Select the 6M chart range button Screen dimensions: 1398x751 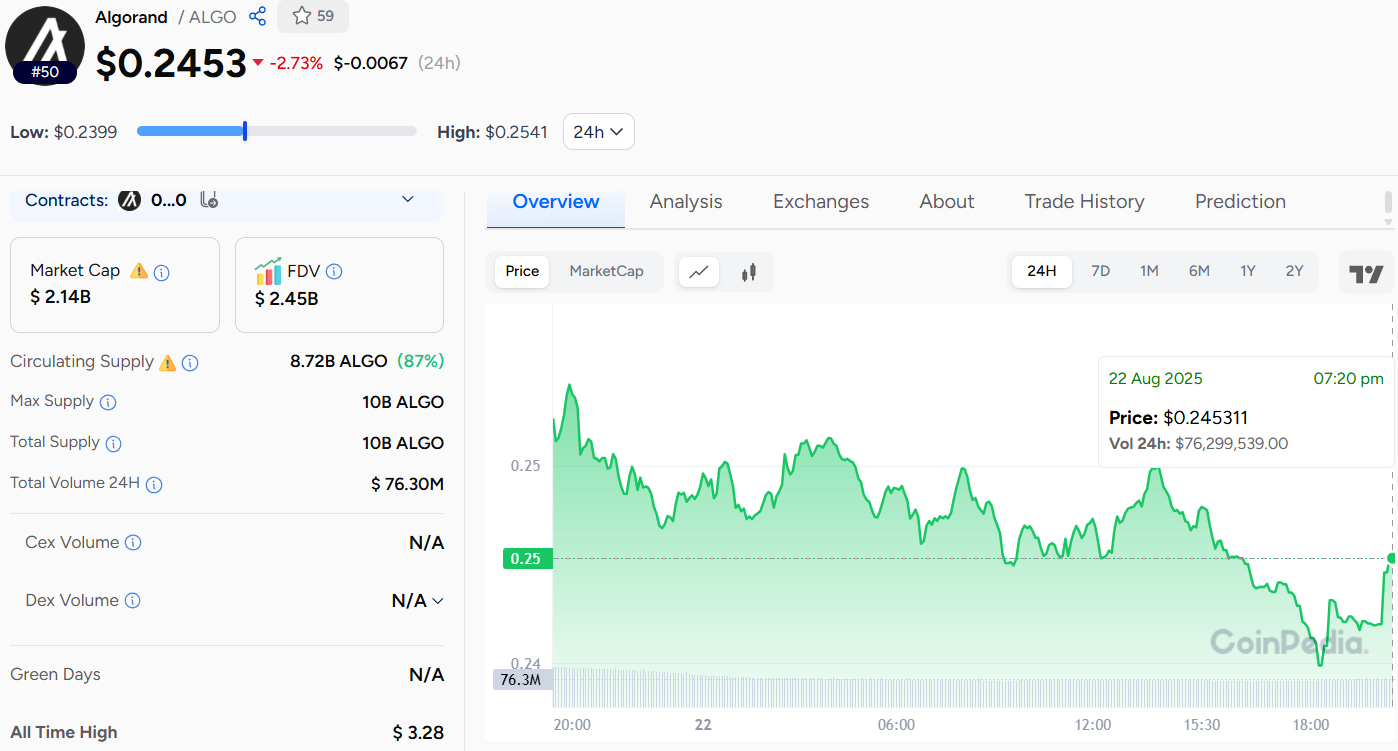coord(1199,271)
